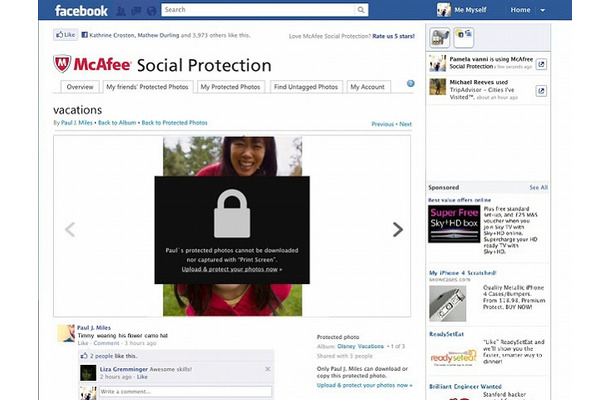Viewport: 610px width, 400px height.
Task: Click Upload & protect link below photo
Action: 365,385
